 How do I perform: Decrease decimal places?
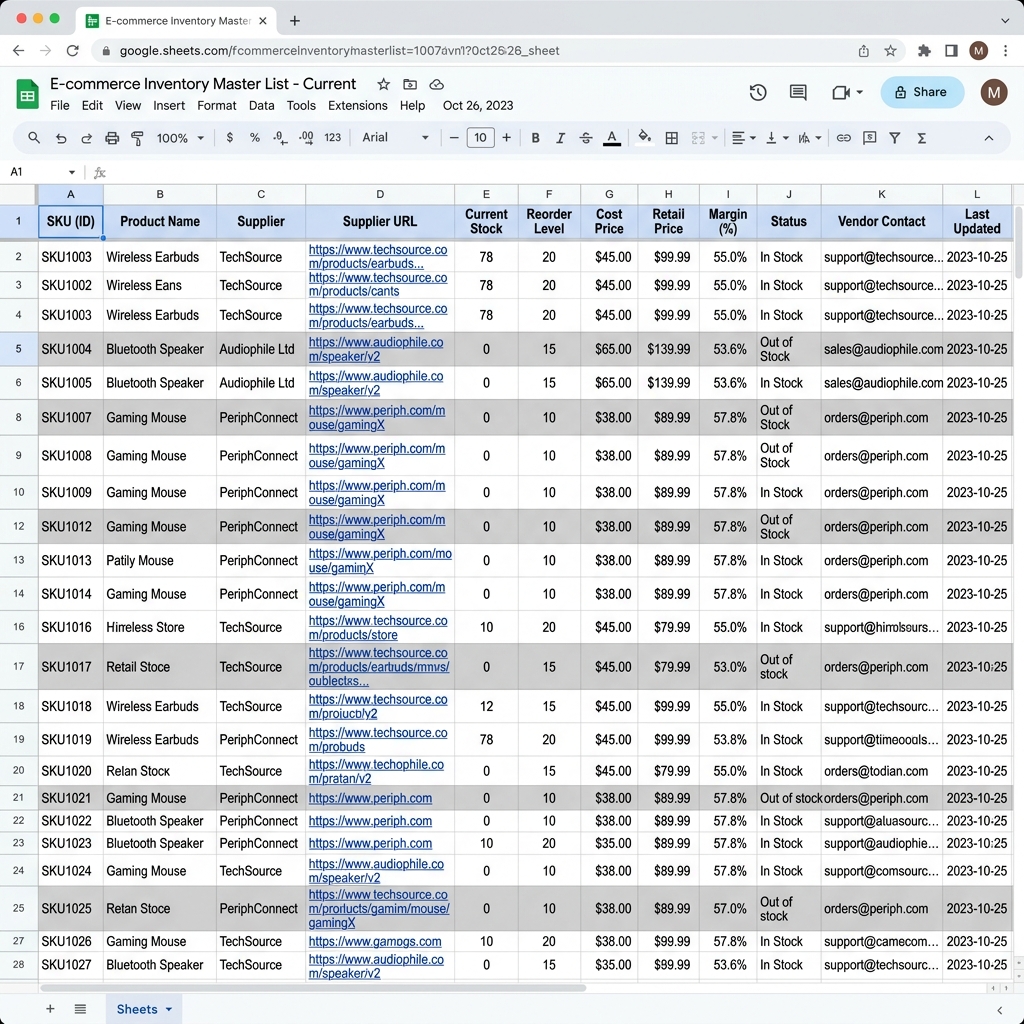tap(280, 138)
